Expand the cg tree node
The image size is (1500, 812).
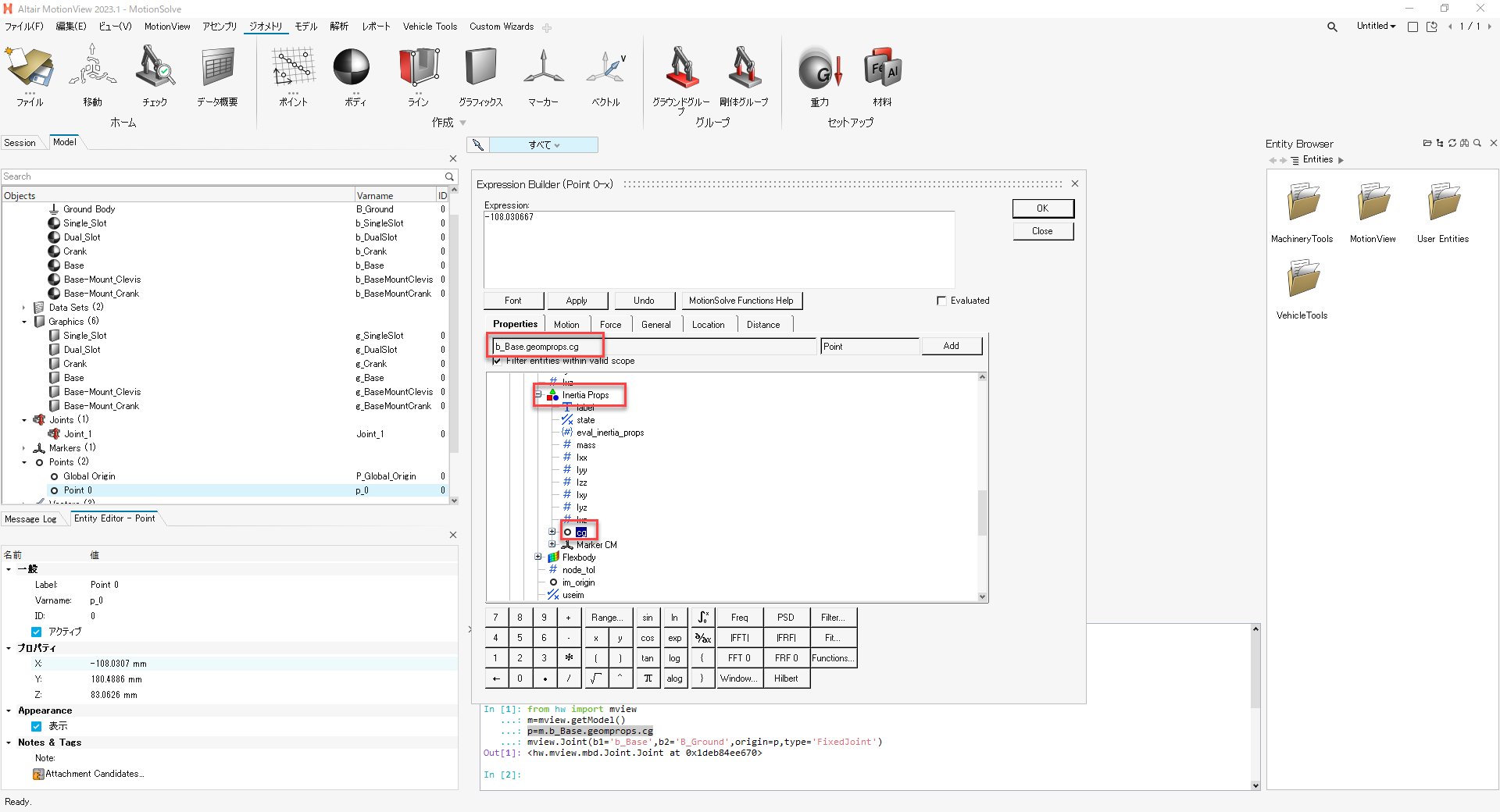pyautogui.click(x=552, y=532)
